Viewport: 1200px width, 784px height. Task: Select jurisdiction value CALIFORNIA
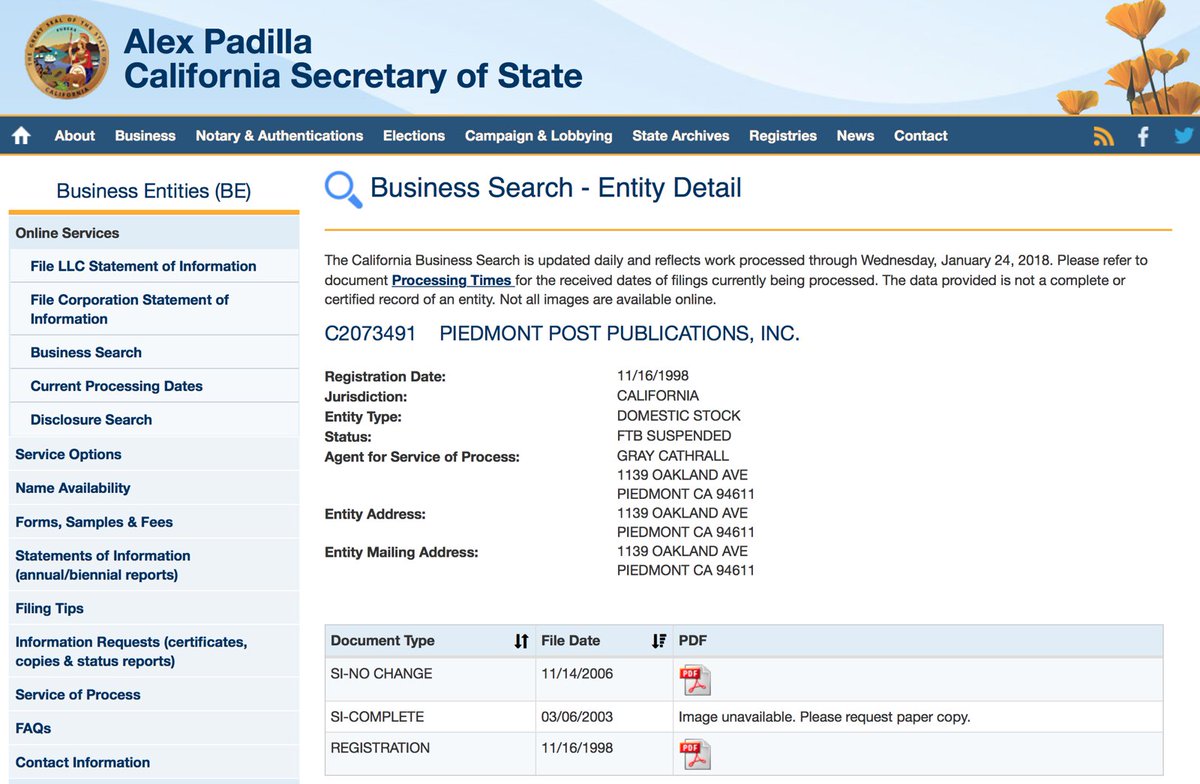(x=658, y=396)
